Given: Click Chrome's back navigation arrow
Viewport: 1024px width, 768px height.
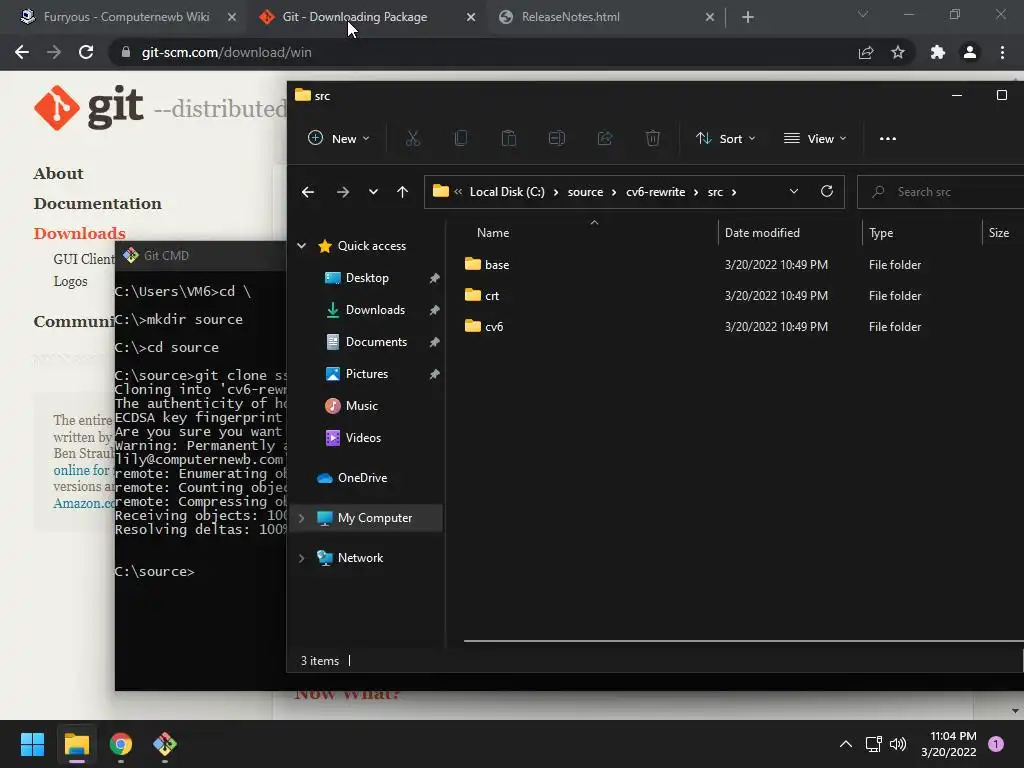Looking at the screenshot, I should 22,52.
